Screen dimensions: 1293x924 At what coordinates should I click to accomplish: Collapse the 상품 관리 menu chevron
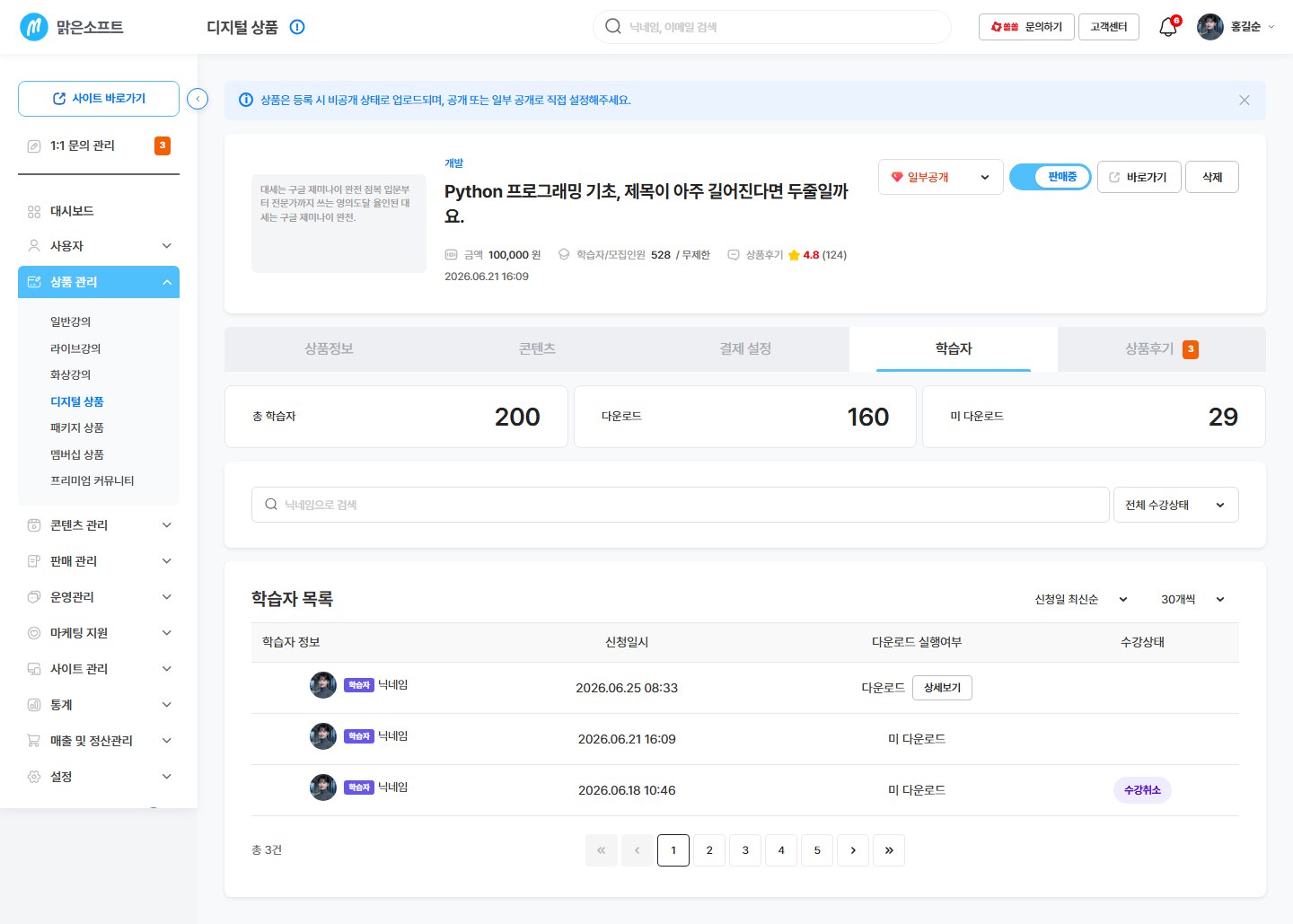click(167, 282)
